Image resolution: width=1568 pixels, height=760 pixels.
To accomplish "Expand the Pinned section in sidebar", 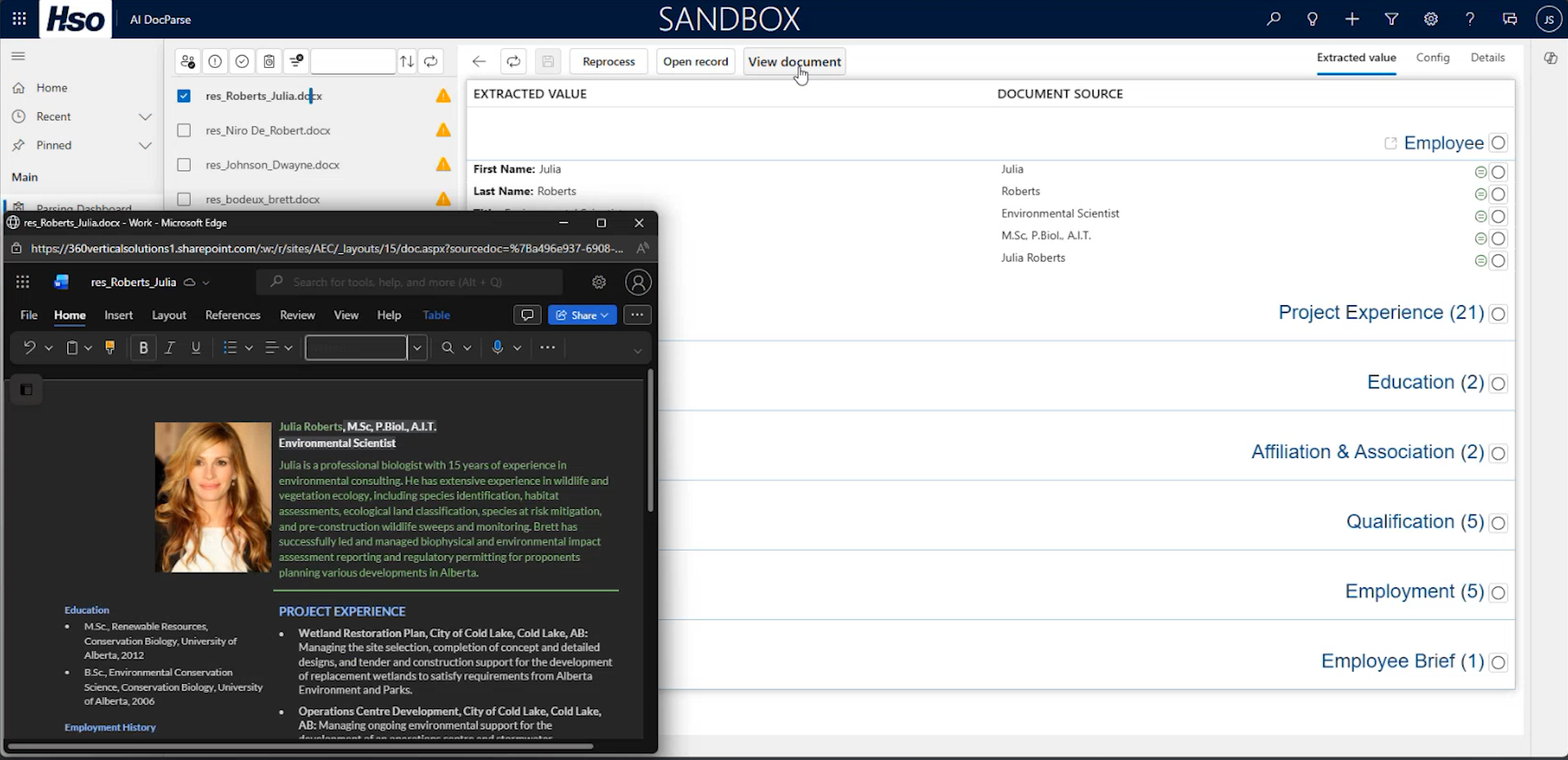I will tap(145, 146).
